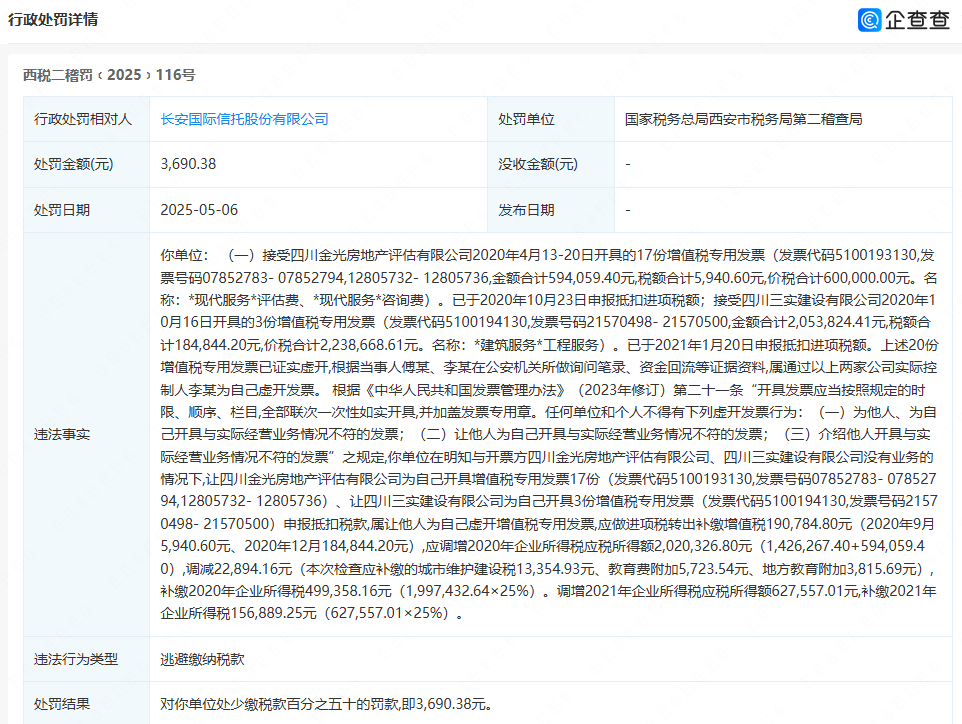Select 逃避缴纳税款 violation type text
962x724 pixels.
coord(202,659)
